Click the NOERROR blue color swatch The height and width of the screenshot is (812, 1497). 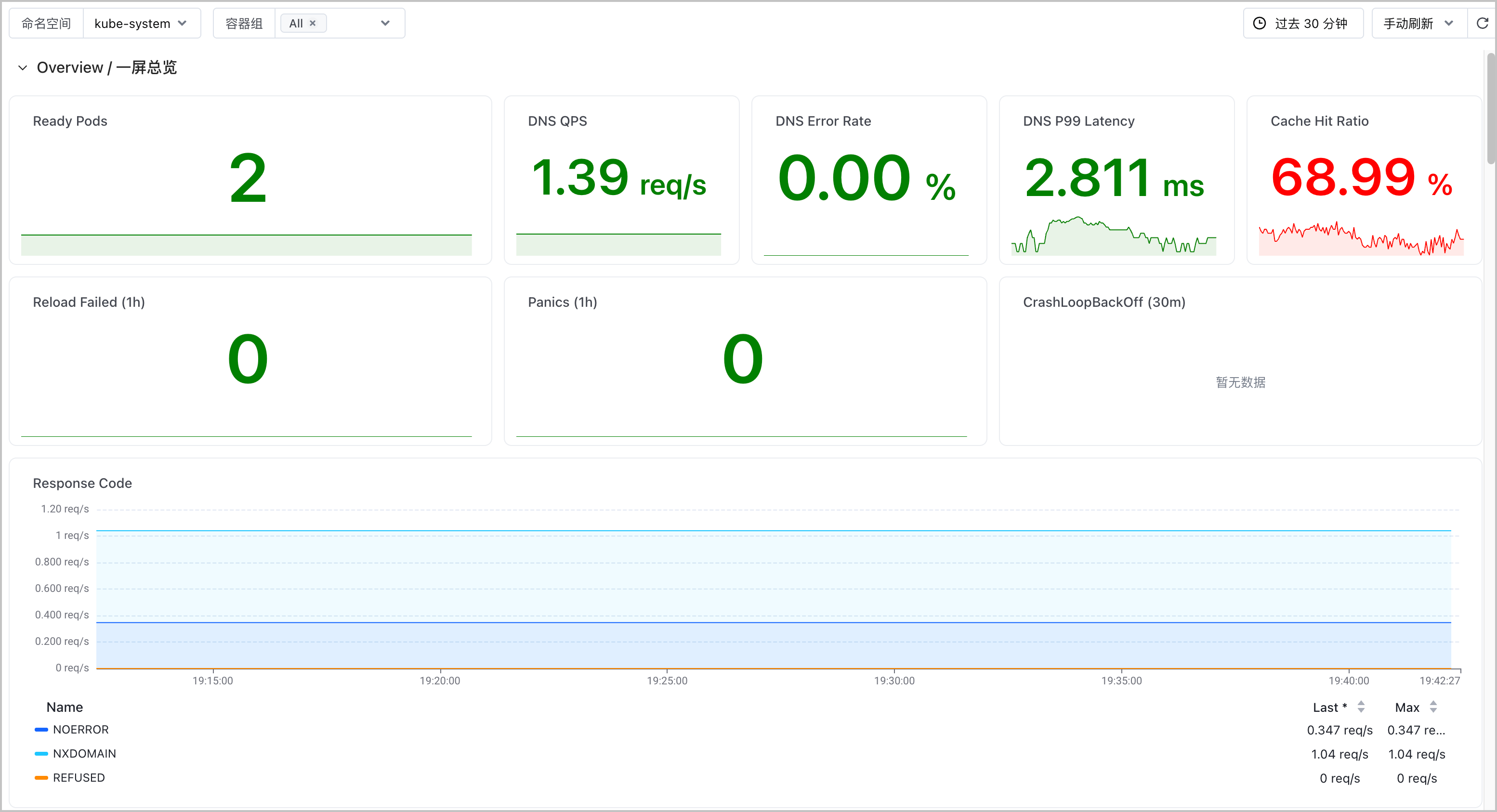[41, 730]
